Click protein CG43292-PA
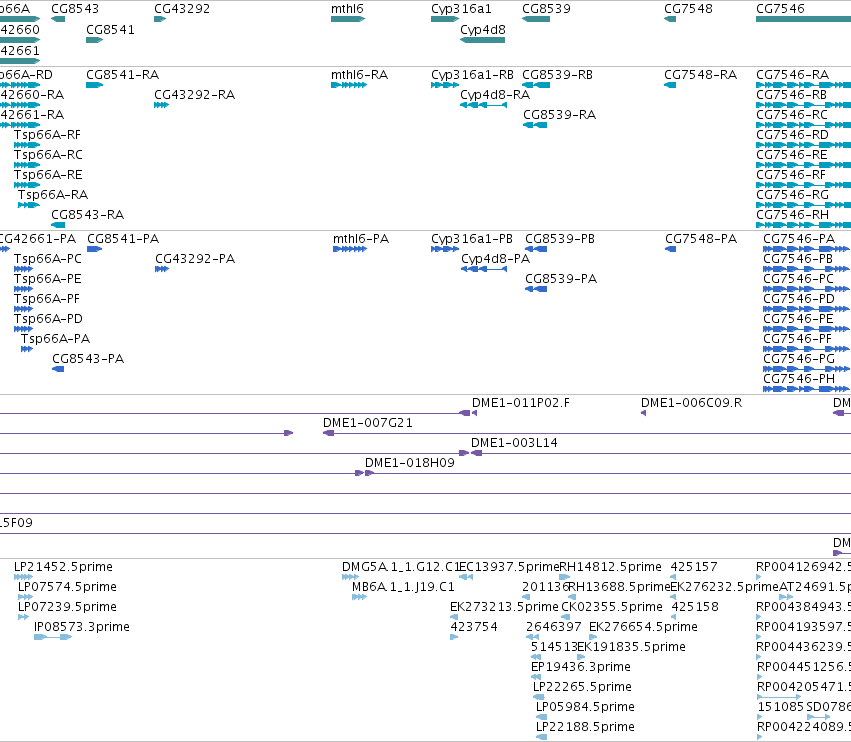The width and height of the screenshot is (851, 742). coord(195,259)
